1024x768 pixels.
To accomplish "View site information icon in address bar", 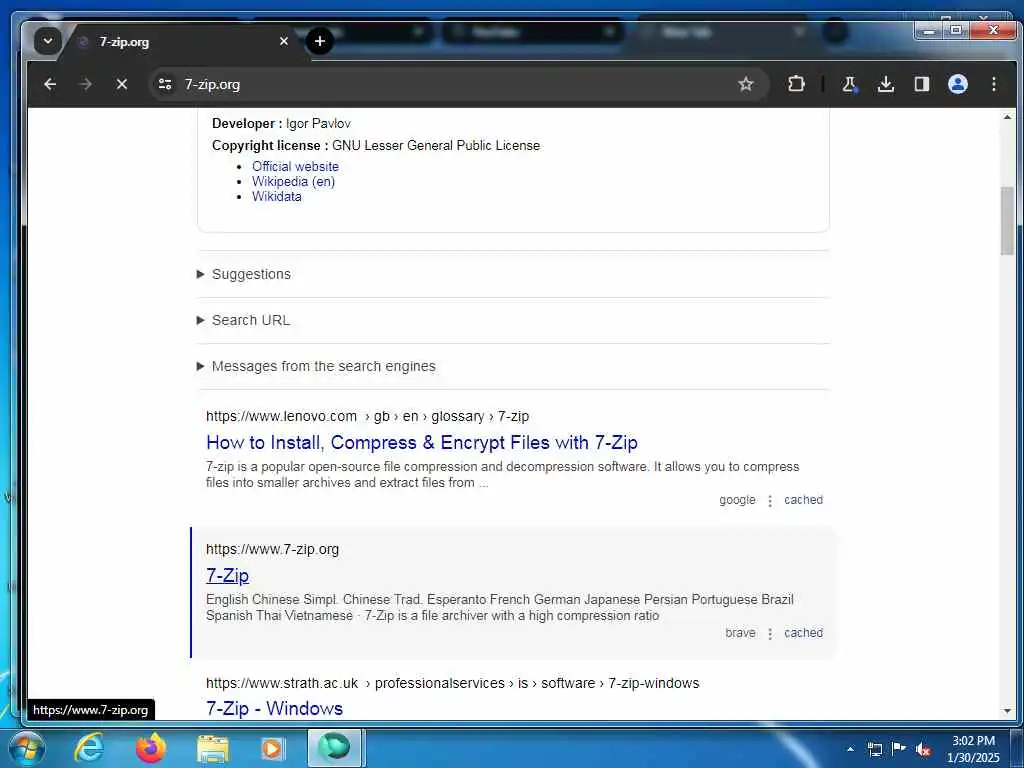I will [165, 84].
